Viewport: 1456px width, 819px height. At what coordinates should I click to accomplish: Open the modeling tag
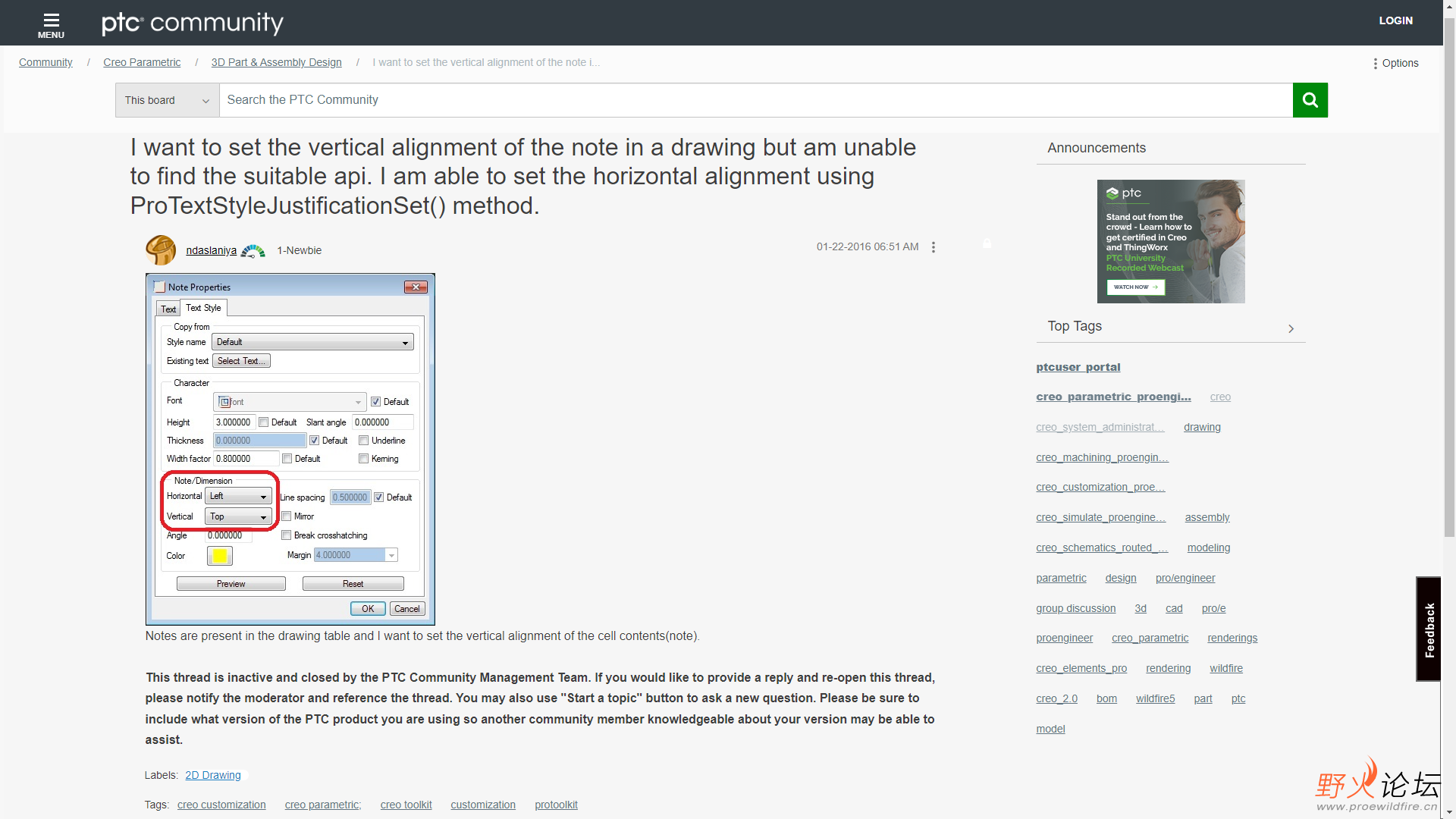1208,548
